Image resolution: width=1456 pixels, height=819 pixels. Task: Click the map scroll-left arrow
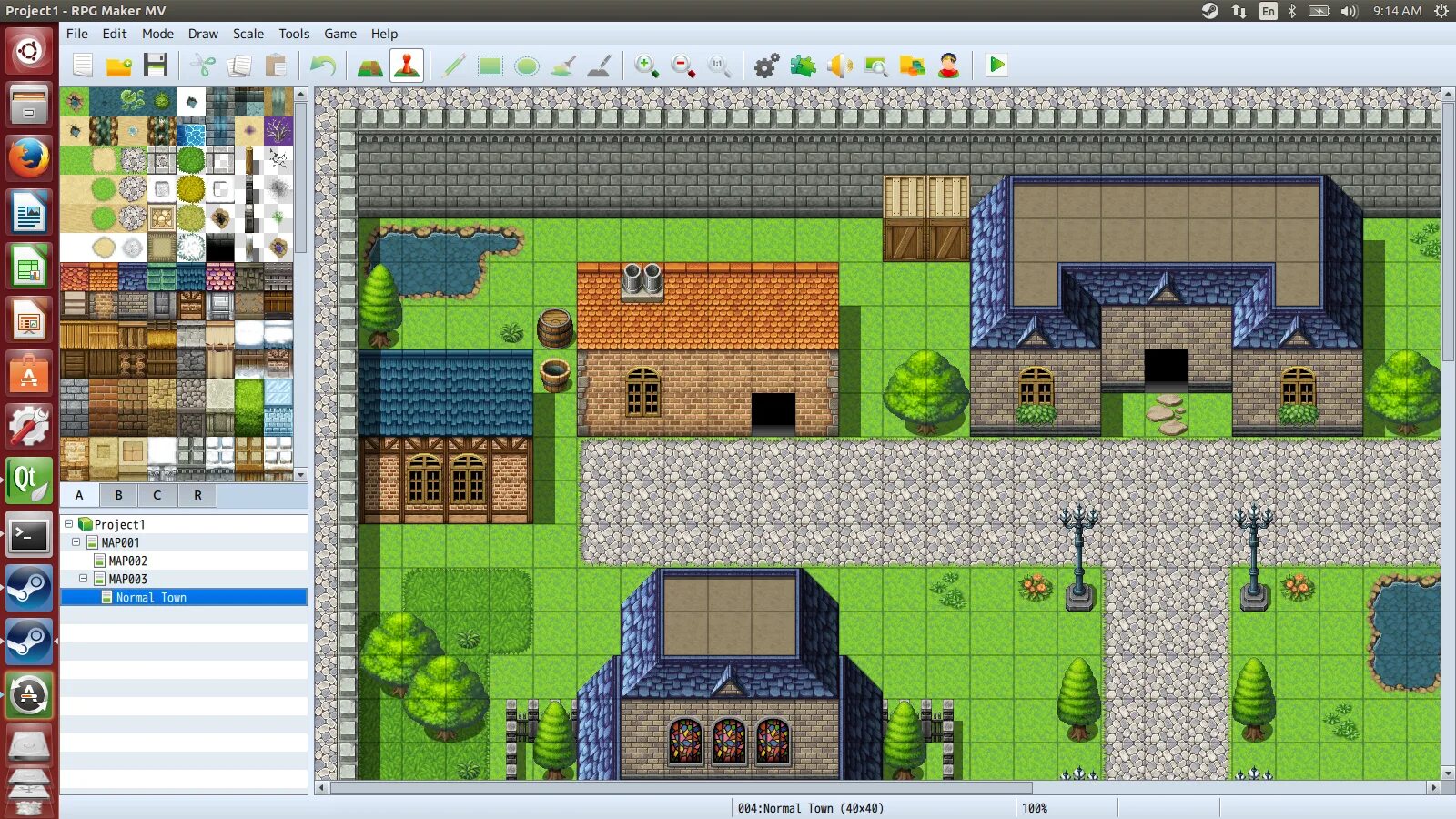[x=321, y=787]
